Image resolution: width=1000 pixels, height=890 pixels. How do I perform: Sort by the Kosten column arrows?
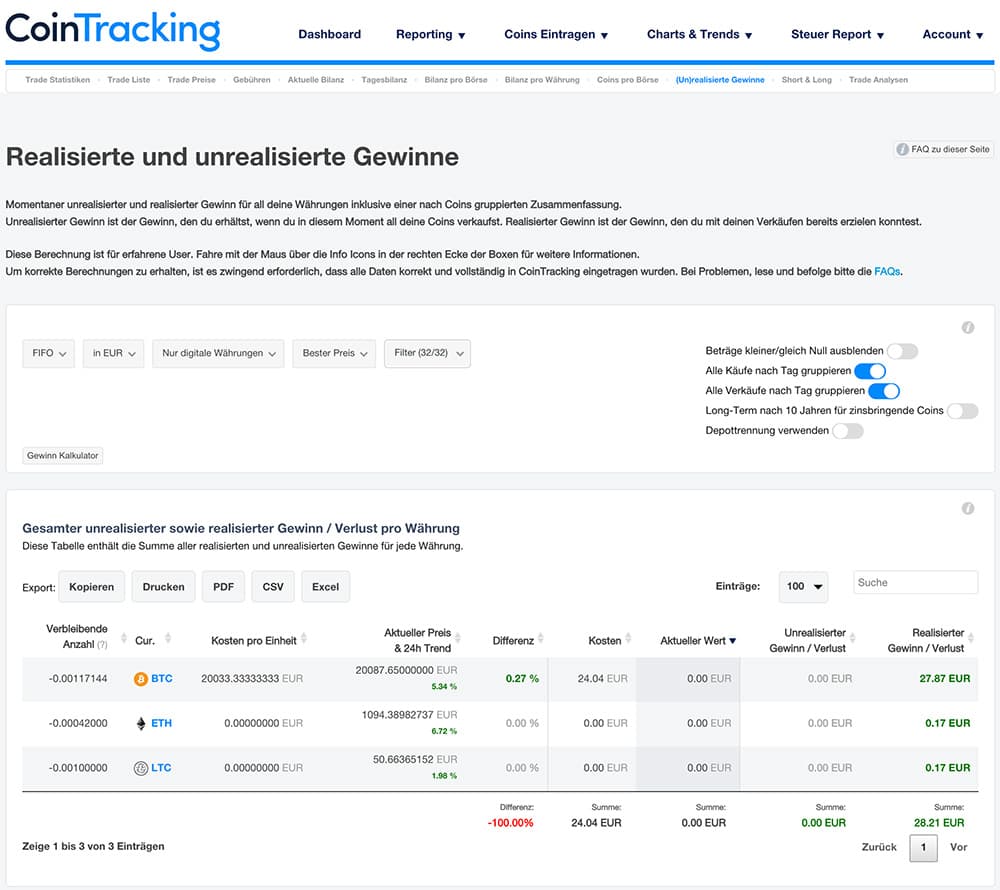tap(628, 638)
